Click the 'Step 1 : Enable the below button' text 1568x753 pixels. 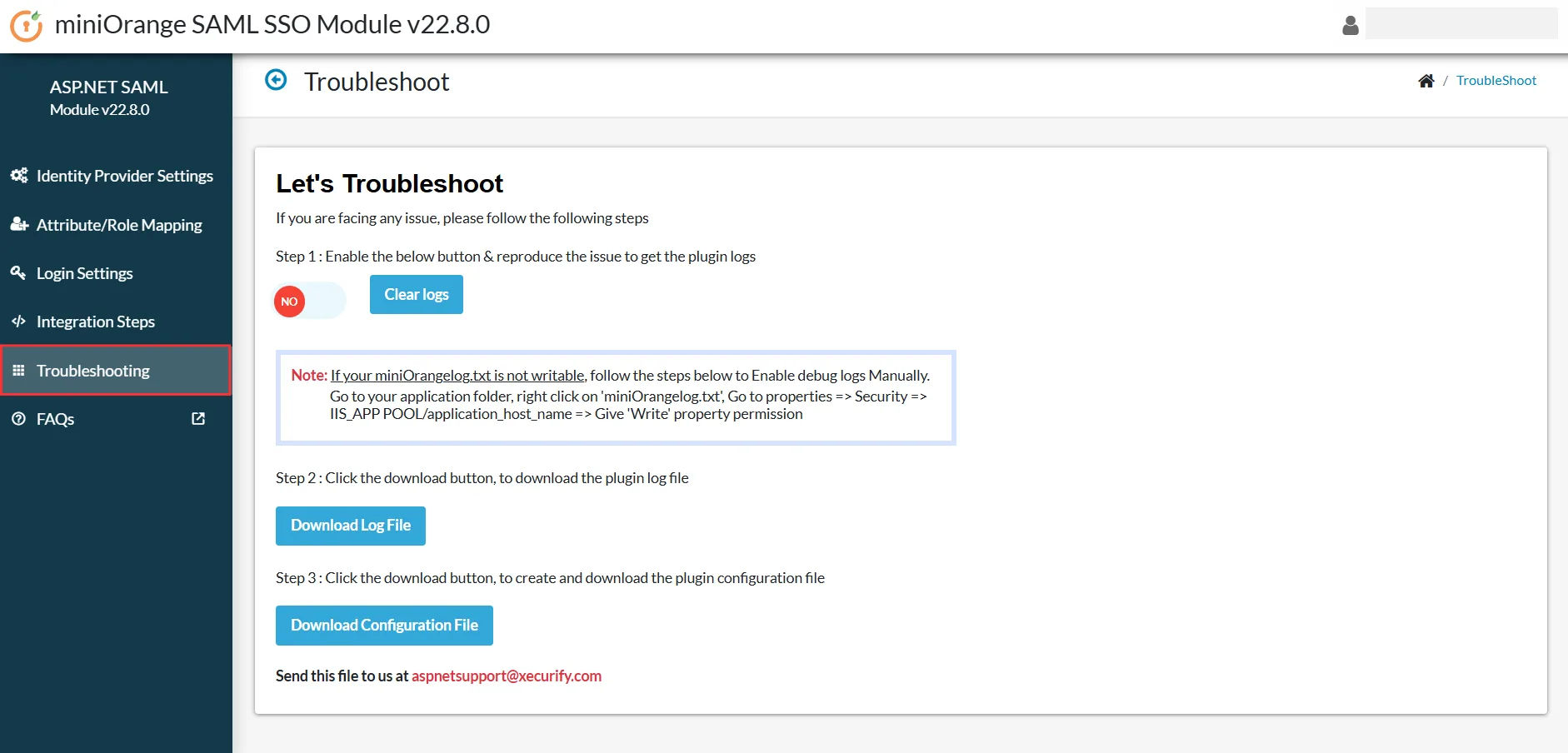pos(516,257)
